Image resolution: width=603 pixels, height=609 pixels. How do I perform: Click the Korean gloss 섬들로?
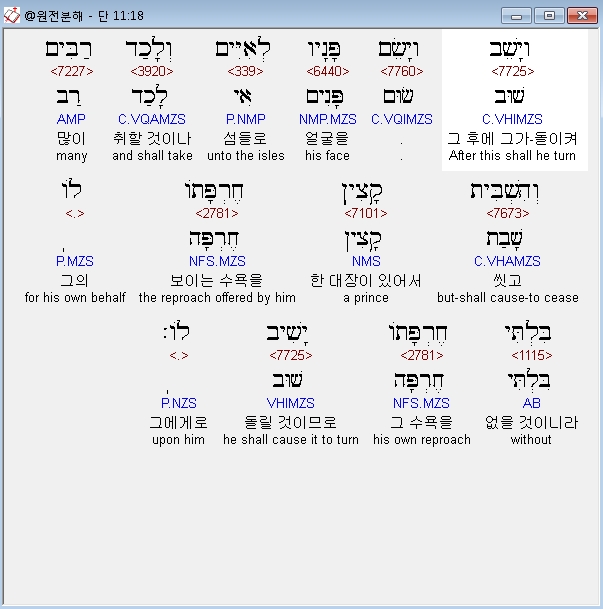(x=245, y=139)
